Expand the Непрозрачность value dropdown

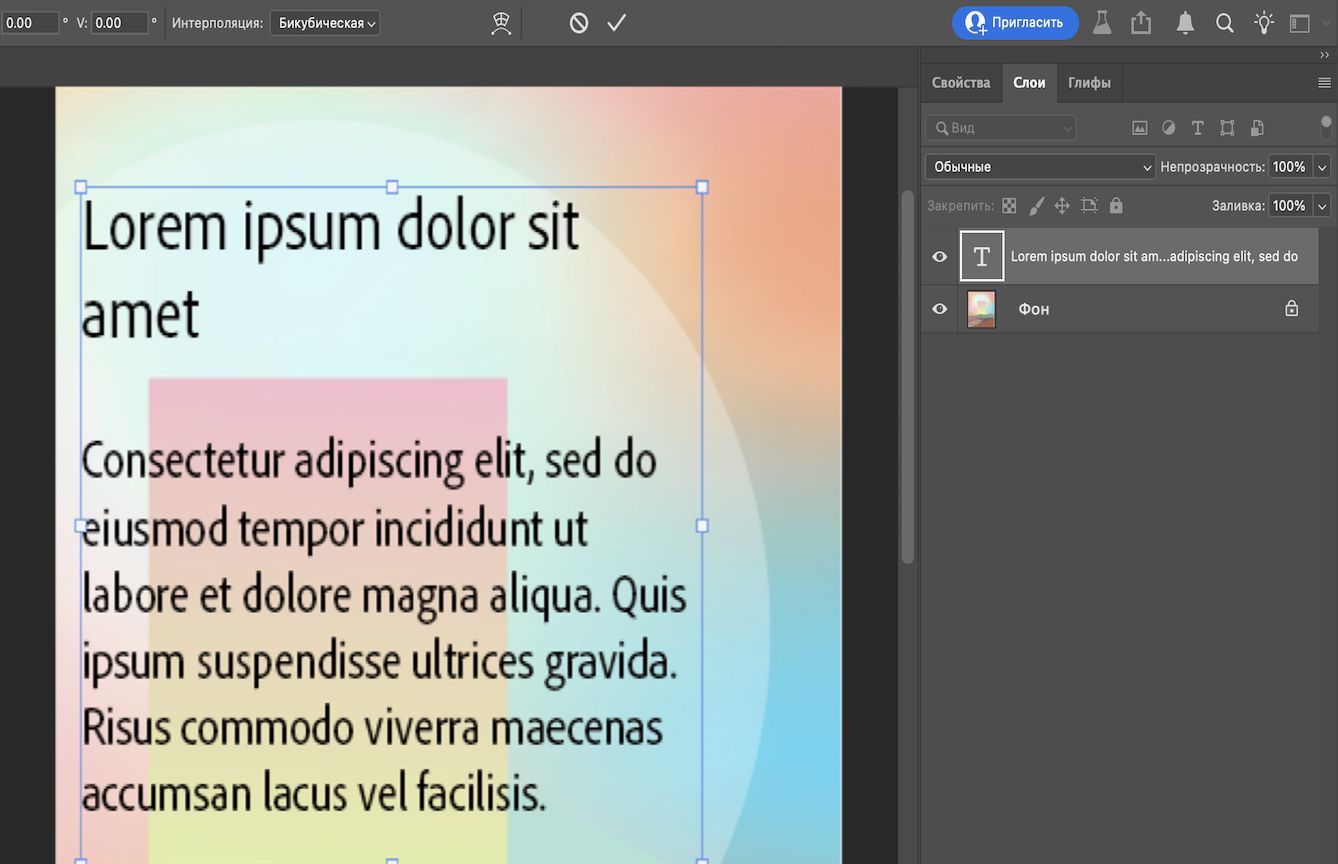point(1322,166)
